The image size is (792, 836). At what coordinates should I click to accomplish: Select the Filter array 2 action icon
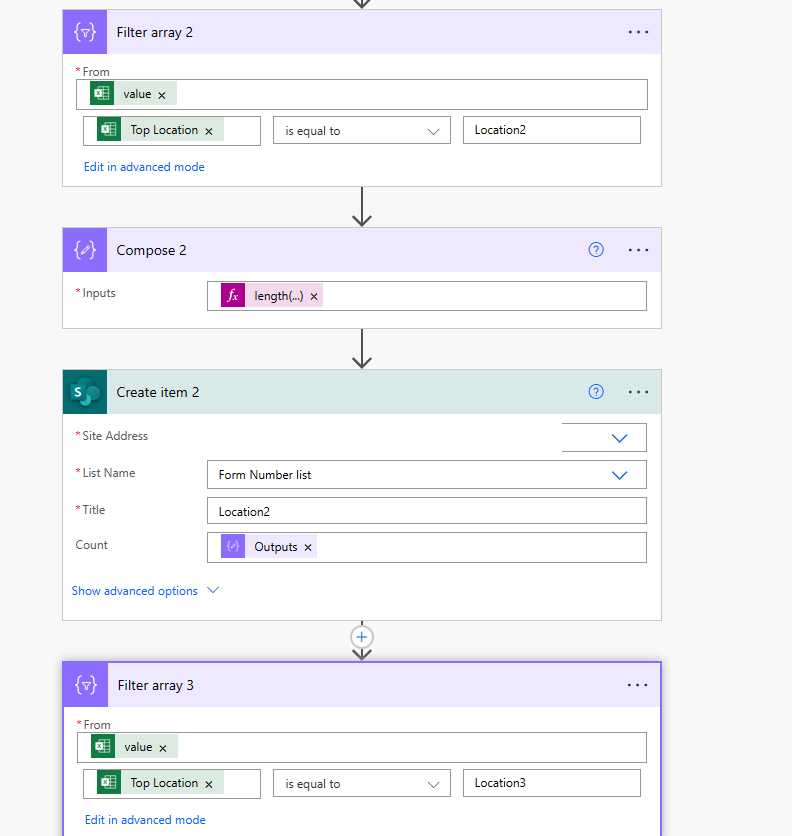pos(85,31)
